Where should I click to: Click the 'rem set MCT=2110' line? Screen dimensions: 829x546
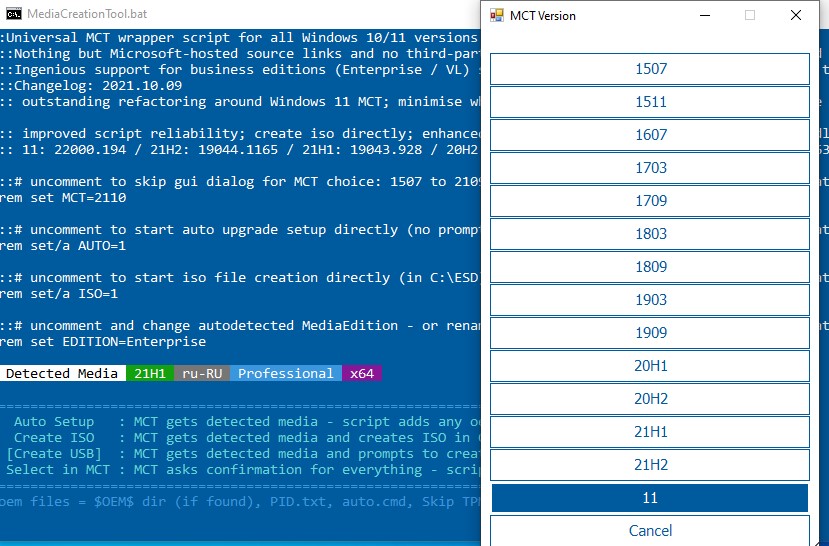point(63,198)
